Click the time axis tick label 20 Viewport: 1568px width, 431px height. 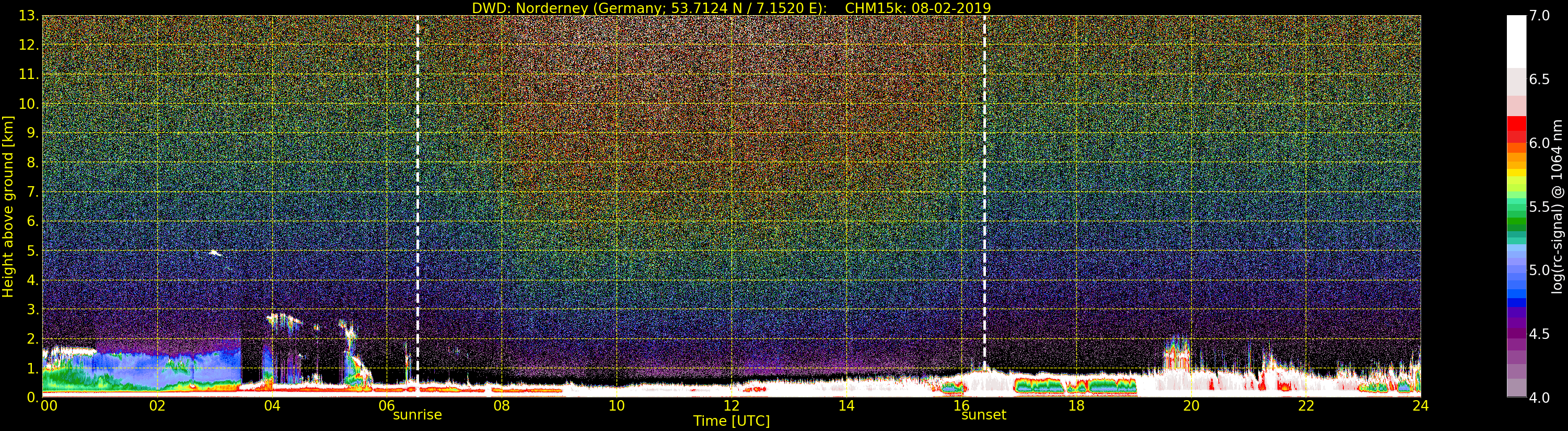(1191, 406)
